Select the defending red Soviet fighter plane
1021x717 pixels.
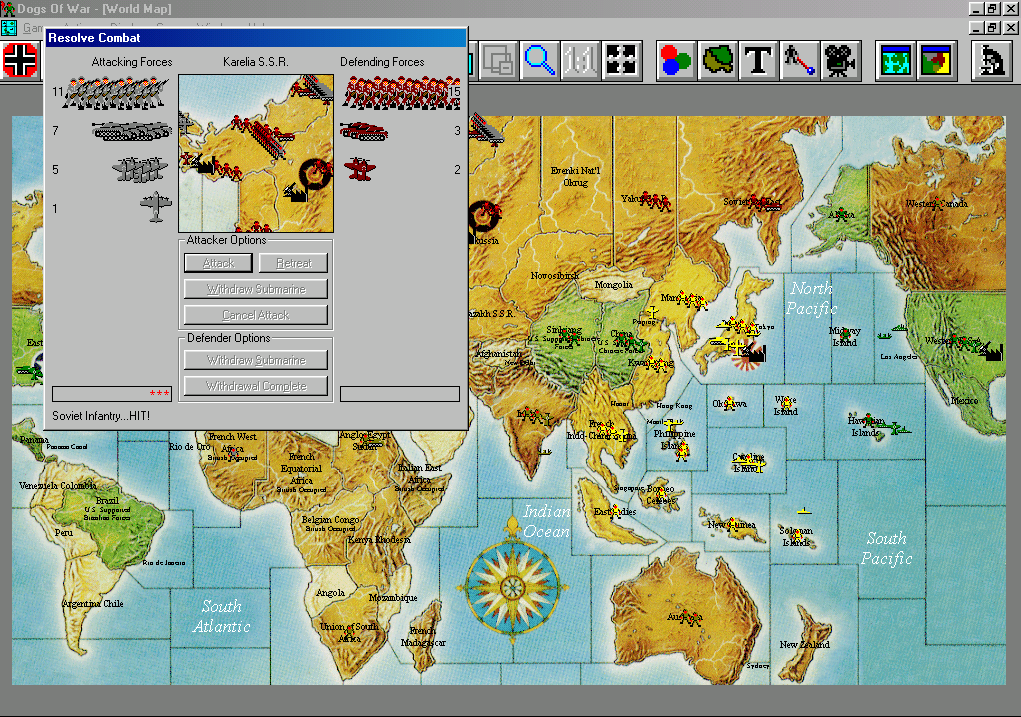[360, 169]
